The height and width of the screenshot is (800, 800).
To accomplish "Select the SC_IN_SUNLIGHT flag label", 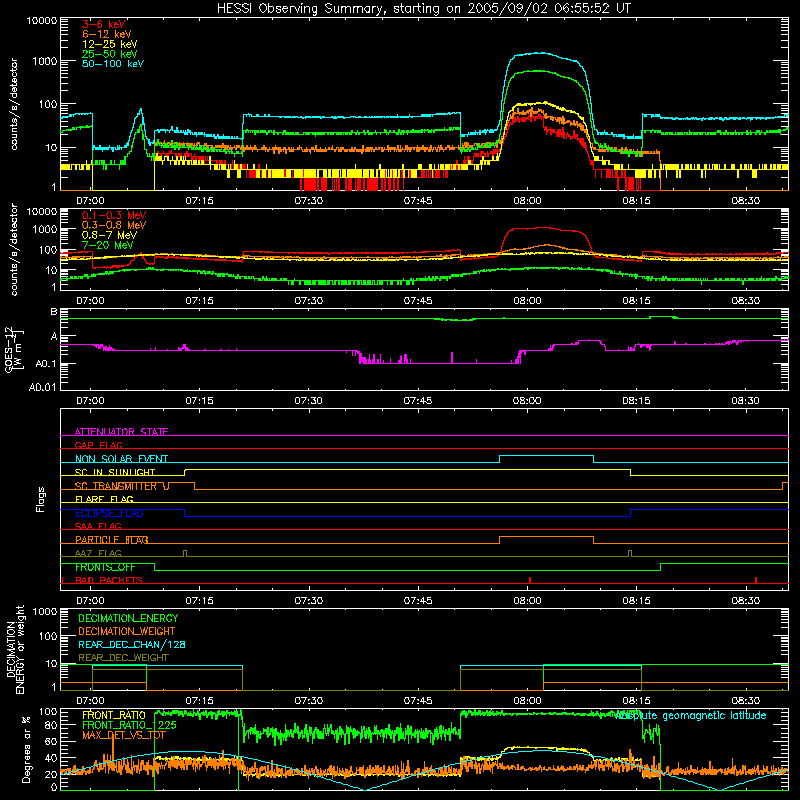I will coord(115,472).
